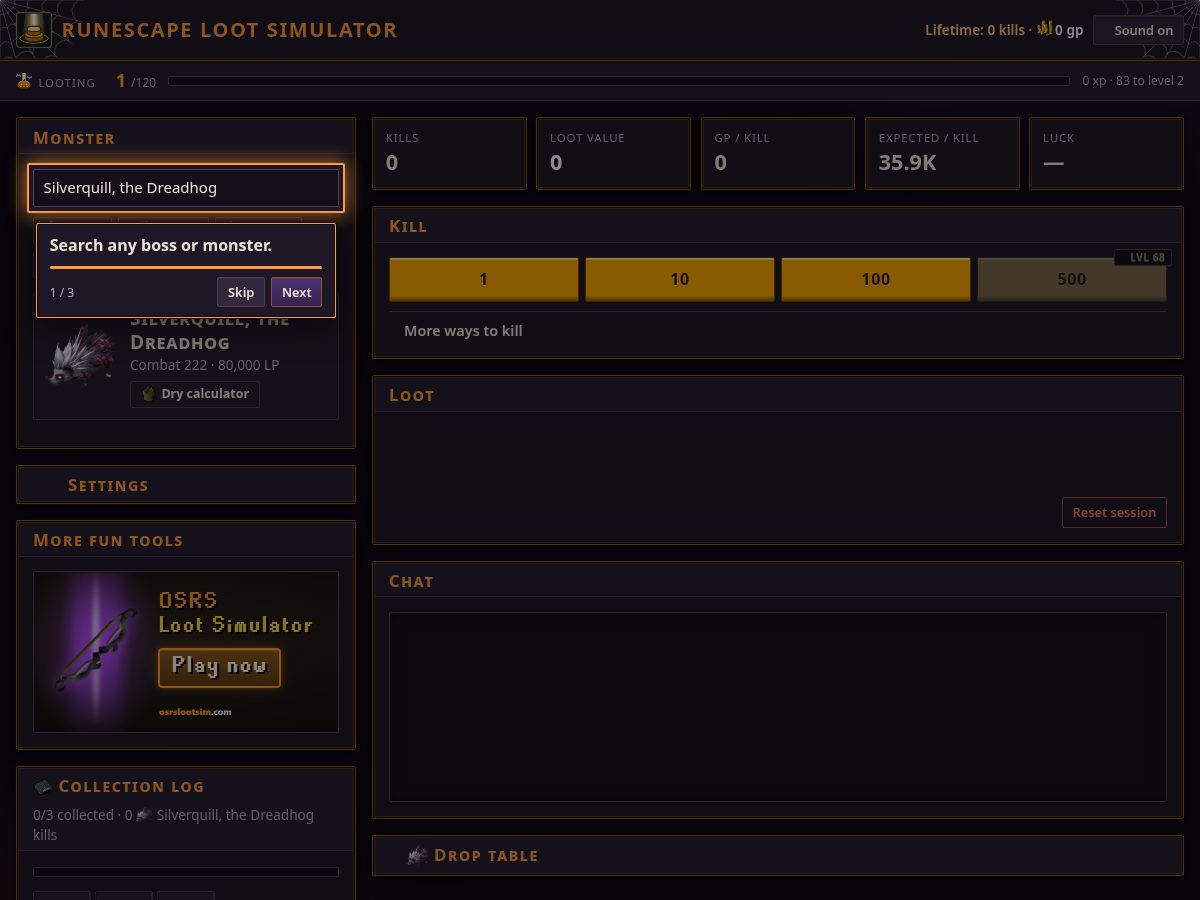
Task: Click the Looting skill icon
Action: click(24, 81)
